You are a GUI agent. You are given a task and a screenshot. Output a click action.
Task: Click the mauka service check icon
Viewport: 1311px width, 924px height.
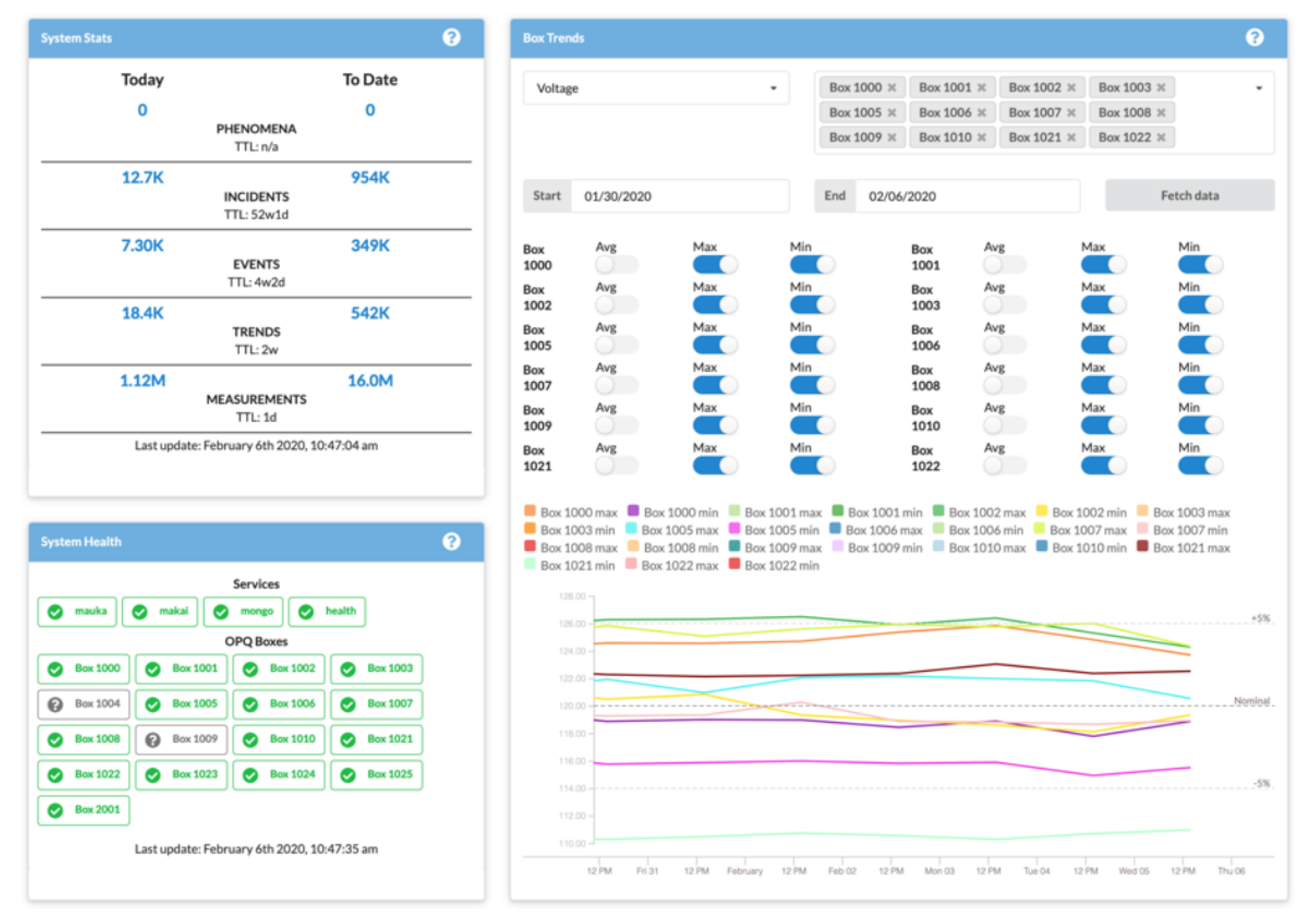[55, 611]
